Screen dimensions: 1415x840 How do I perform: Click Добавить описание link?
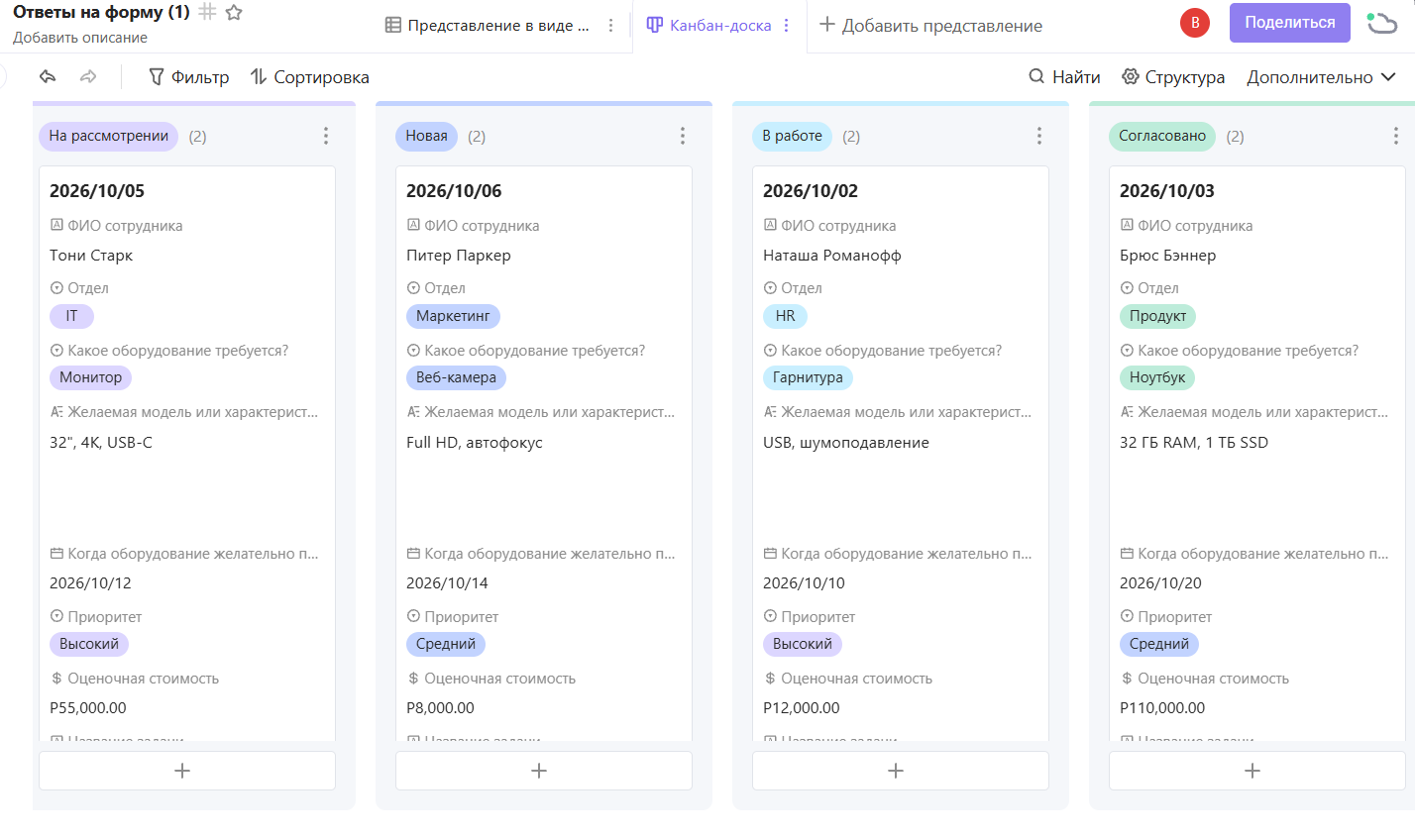click(x=80, y=38)
